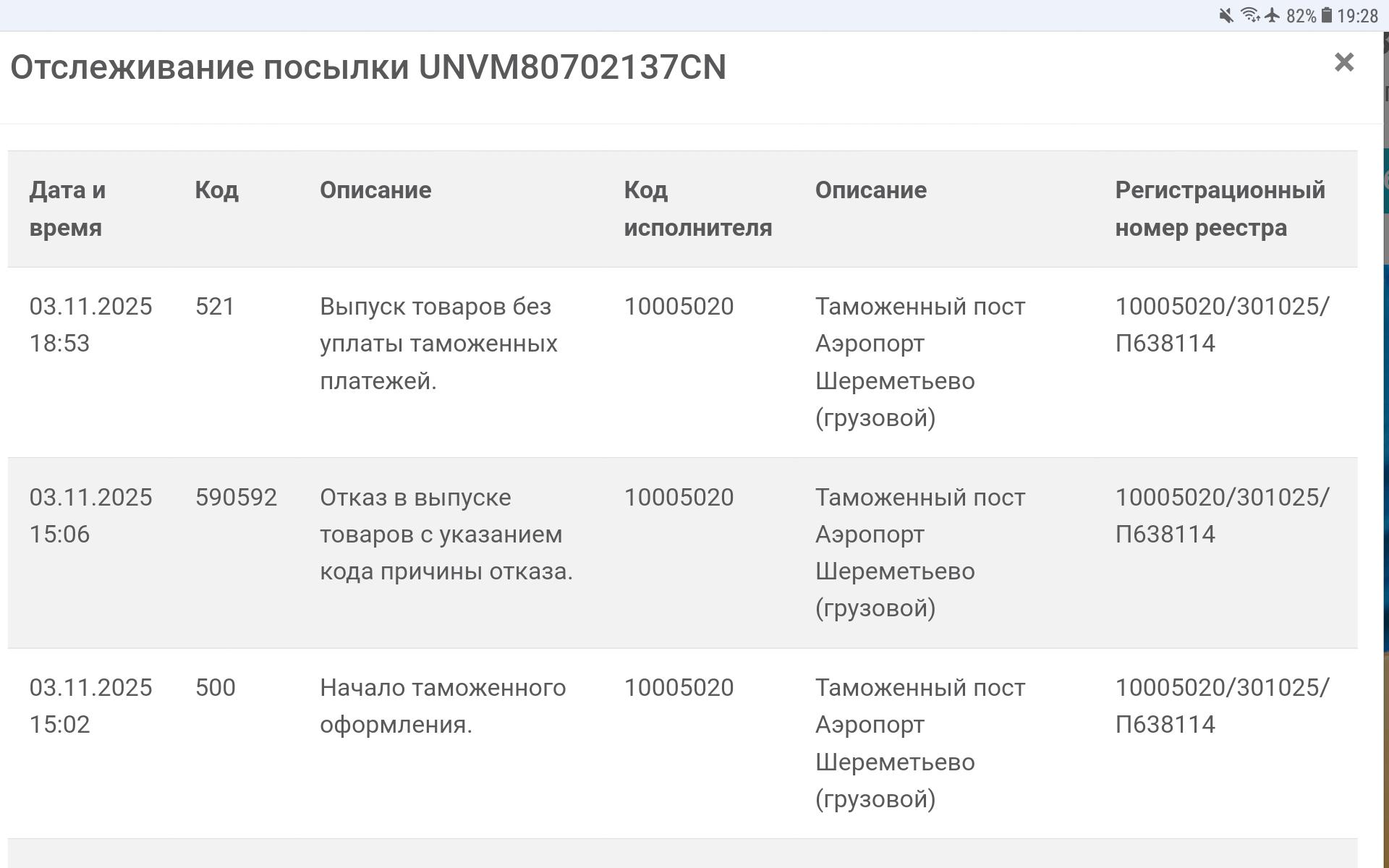The height and width of the screenshot is (868, 1389).
Task: Click the "Код исполнителя" column header
Action: click(697, 208)
